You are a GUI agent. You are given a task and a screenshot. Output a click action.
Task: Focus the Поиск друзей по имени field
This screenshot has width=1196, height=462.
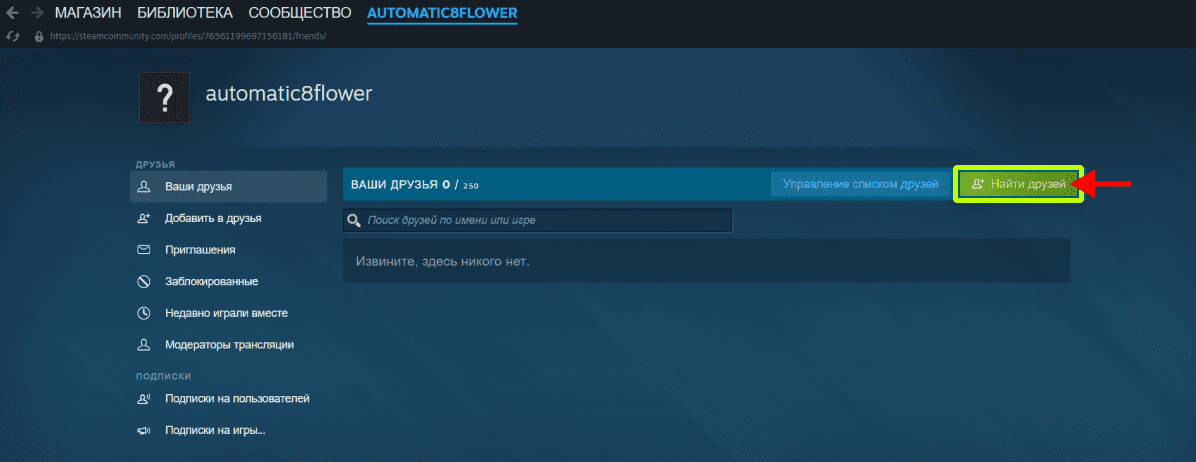(x=538, y=220)
